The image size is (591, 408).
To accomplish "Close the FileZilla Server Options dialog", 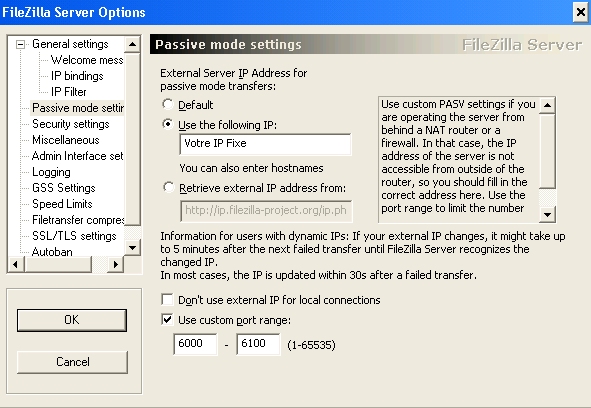I will 580,12.
